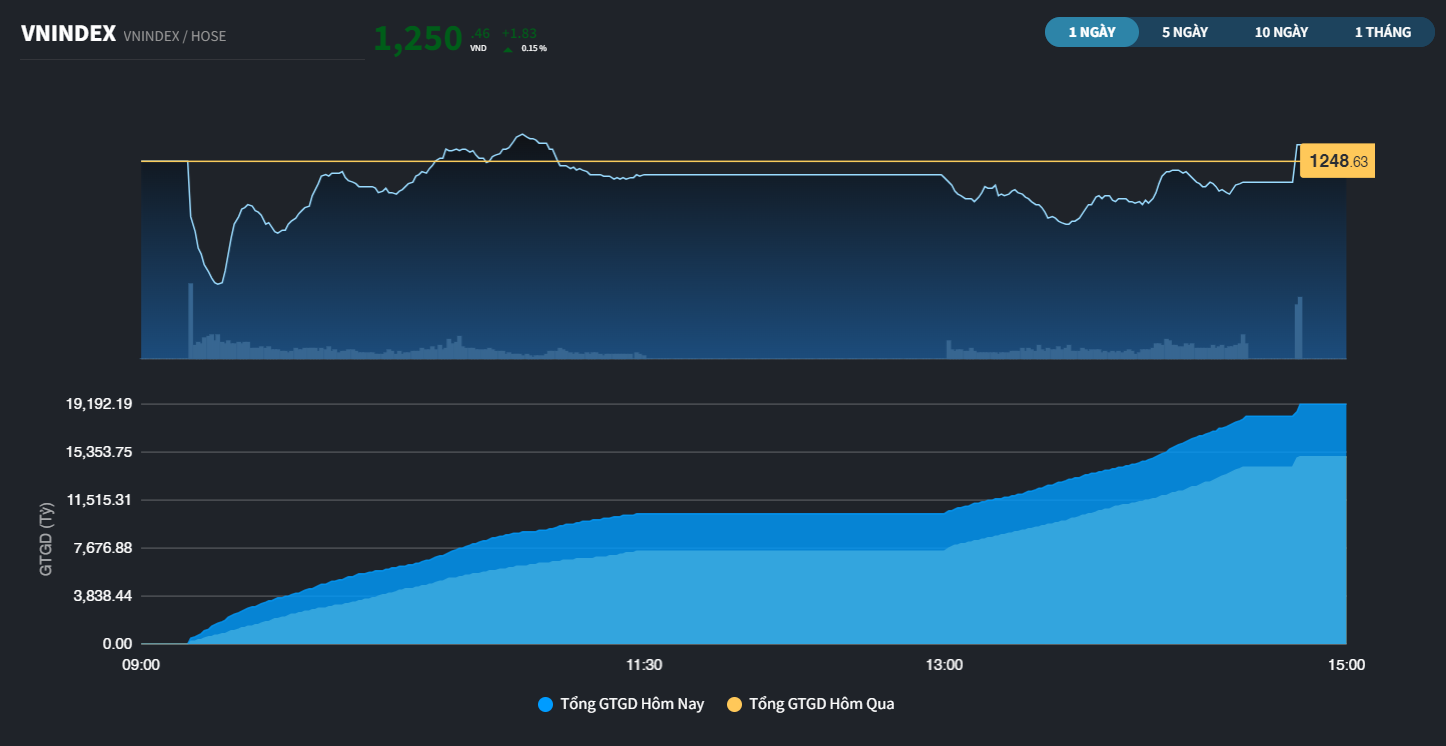This screenshot has width=1446, height=746.
Task: Click the yellow 1248.63 price label
Action: (1337, 161)
